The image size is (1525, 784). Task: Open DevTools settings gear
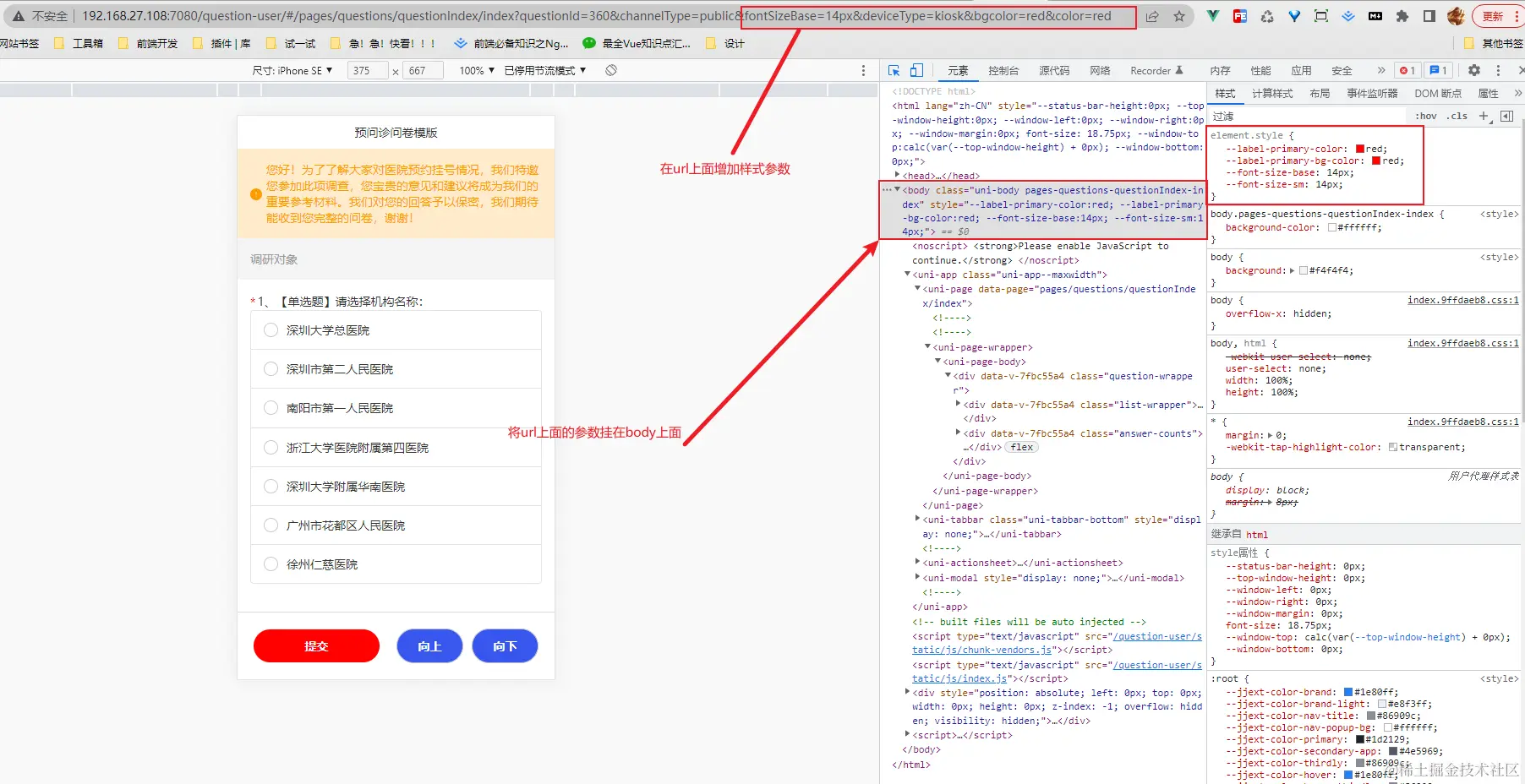point(1474,70)
